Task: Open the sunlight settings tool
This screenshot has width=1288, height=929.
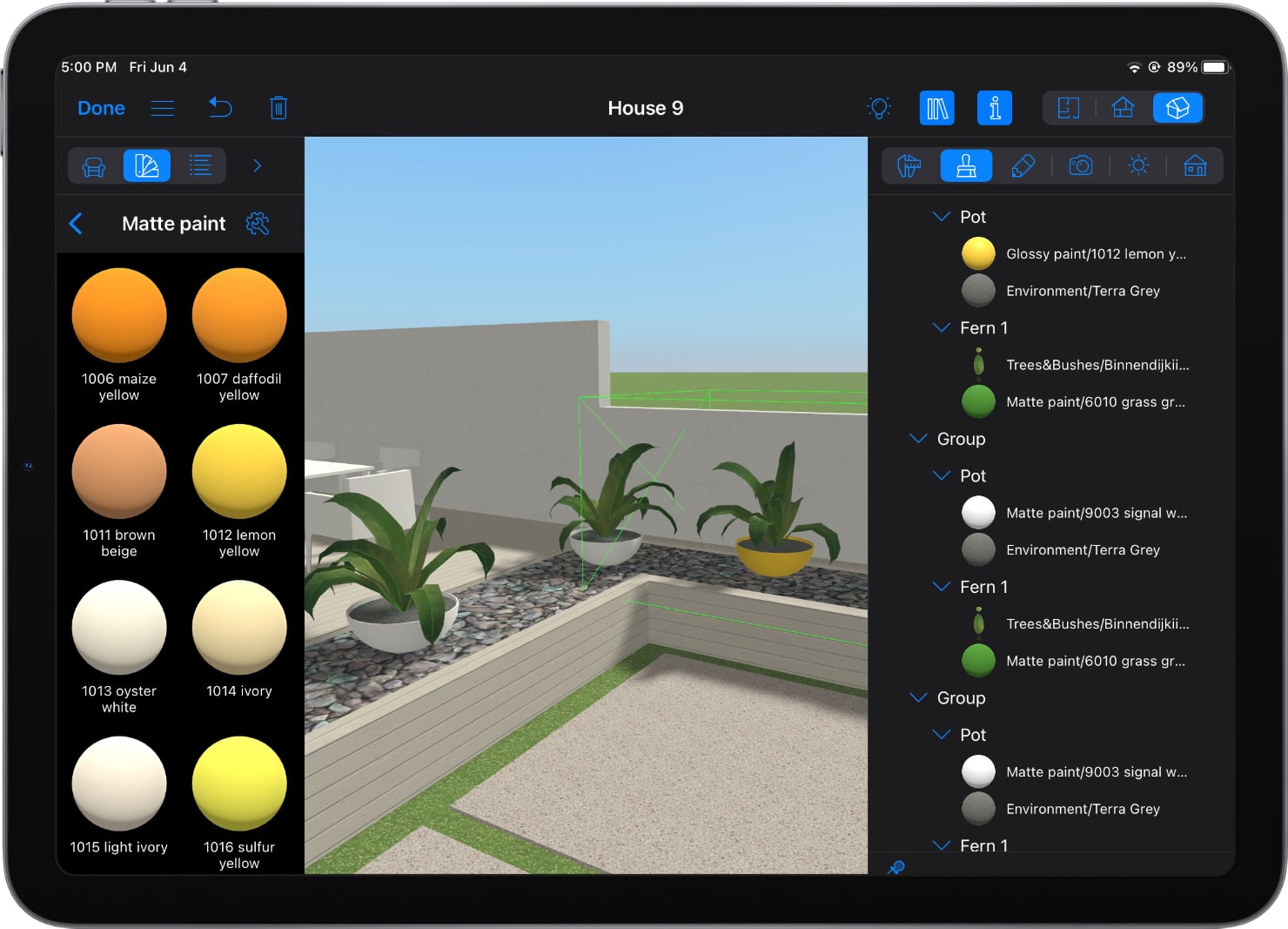Action: coord(1138,165)
